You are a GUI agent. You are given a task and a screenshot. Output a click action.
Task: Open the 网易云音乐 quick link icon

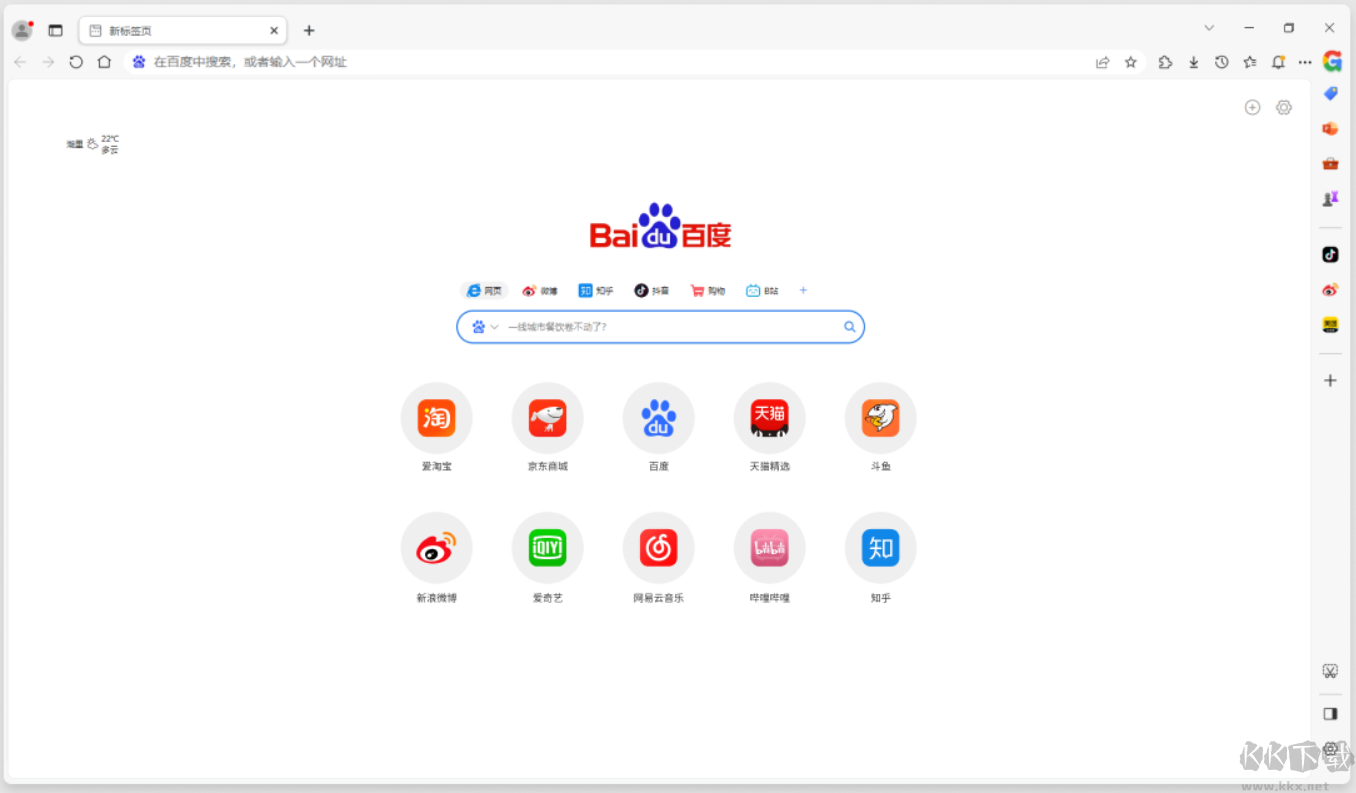pyautogui.click(x=658, y=548)
